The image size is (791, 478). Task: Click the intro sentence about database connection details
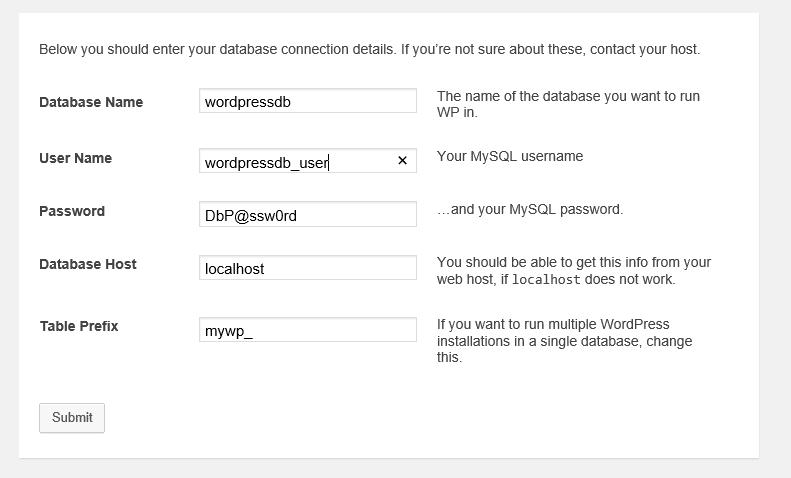tap(370, 49)
